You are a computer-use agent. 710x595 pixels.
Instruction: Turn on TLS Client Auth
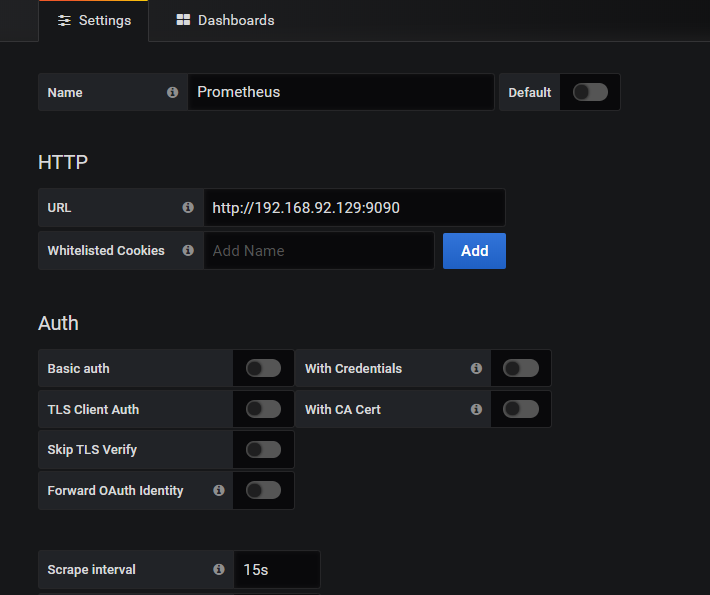[264, 409]
